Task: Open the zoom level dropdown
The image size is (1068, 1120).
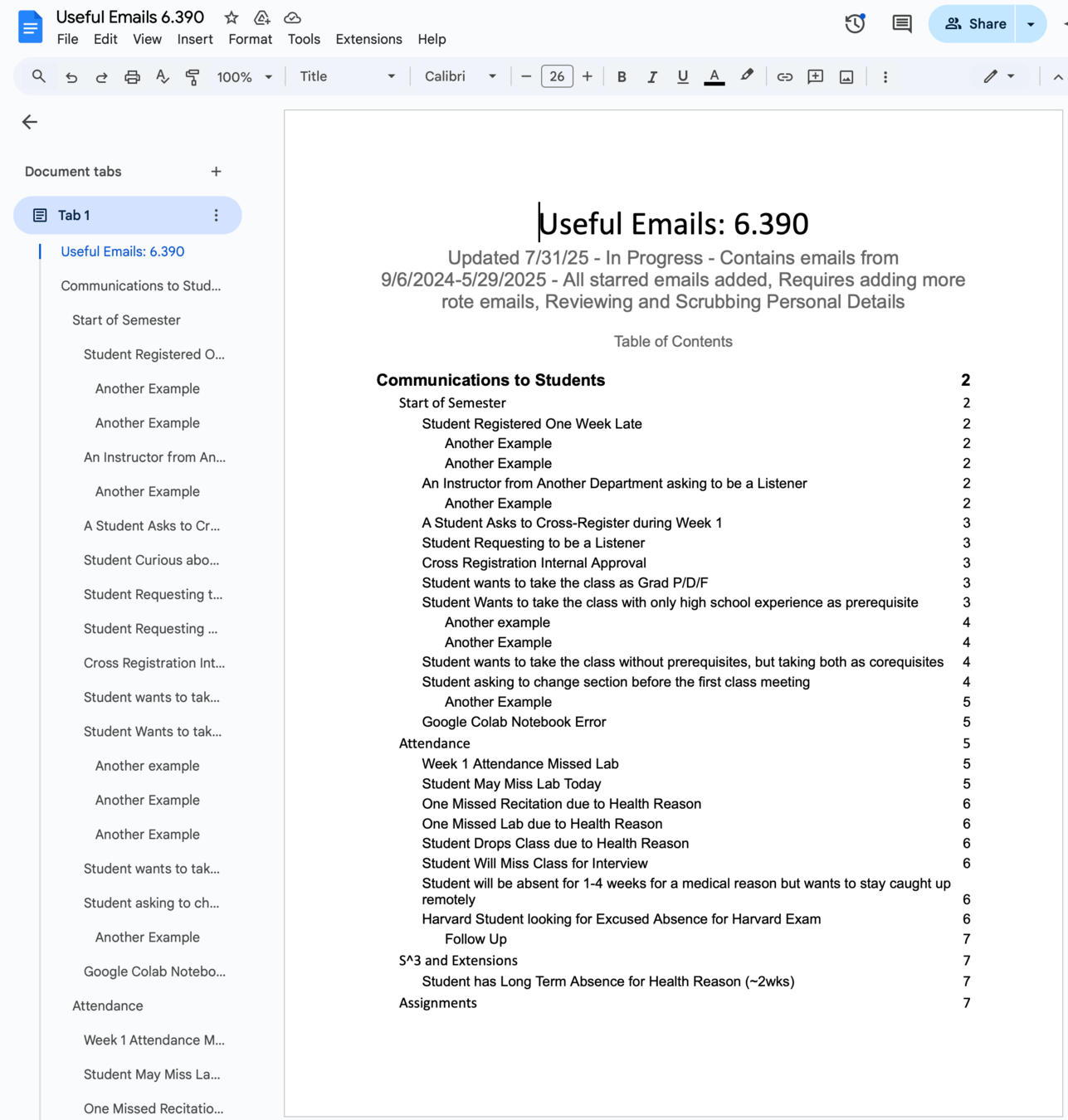Action: pos(244,77)
